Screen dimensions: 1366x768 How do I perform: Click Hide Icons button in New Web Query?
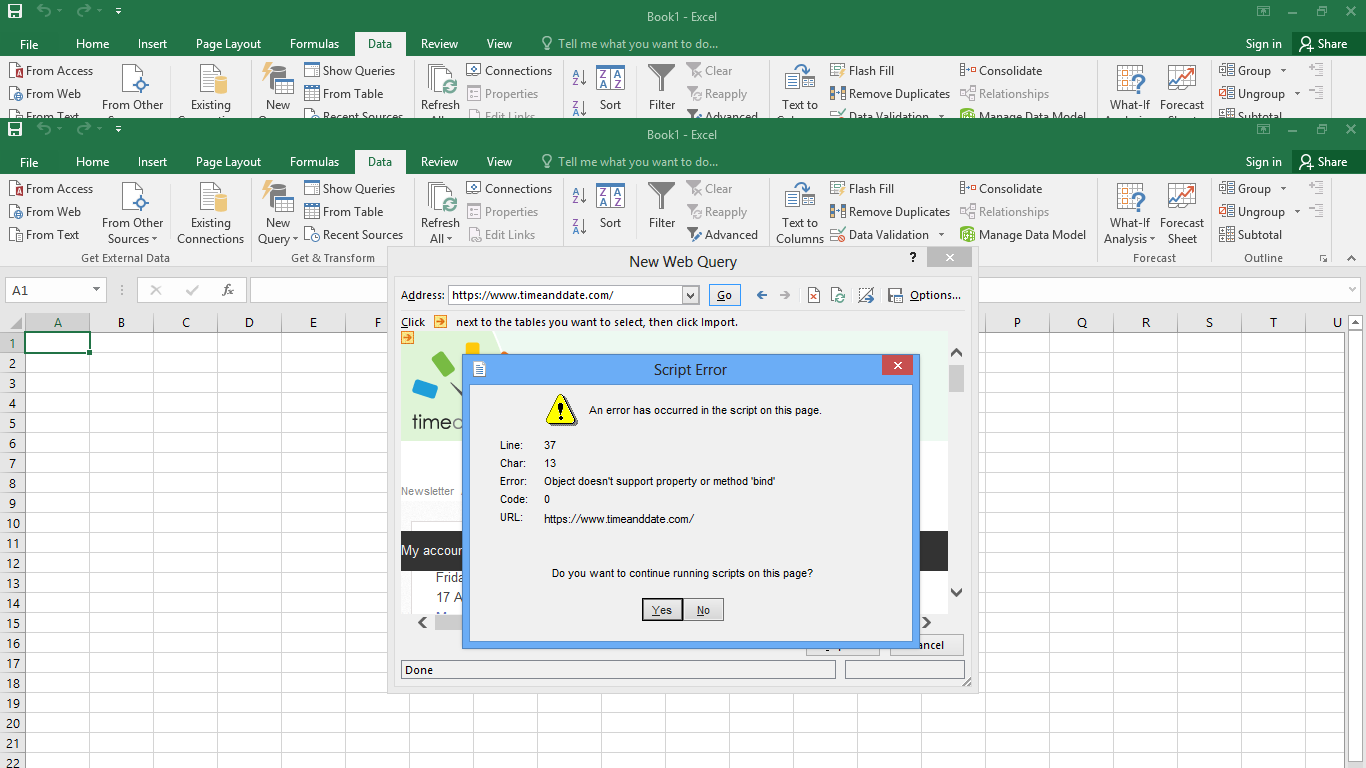(866, 295)
